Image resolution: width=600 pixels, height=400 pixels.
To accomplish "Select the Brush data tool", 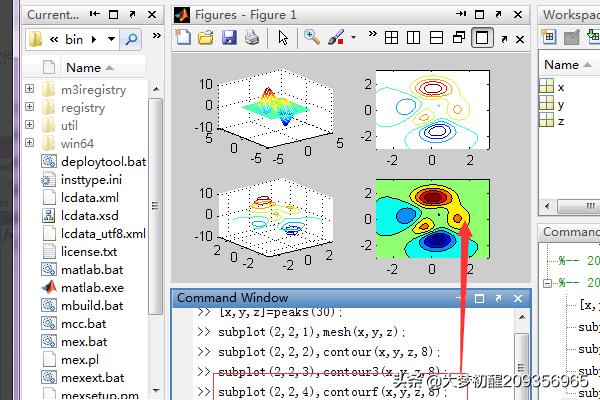I will coord(334,38).
